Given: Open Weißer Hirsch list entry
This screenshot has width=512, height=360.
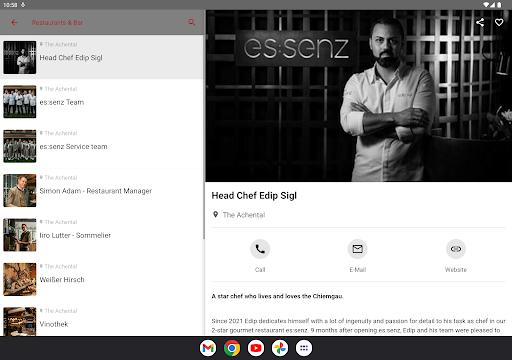Looking at the screenshot, I should point(102,279).
